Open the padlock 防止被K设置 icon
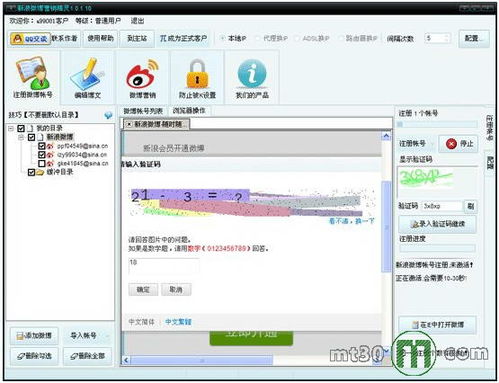The width and height of the screenshot is (499, 383). pyautogui.click(x=197, y=74)
